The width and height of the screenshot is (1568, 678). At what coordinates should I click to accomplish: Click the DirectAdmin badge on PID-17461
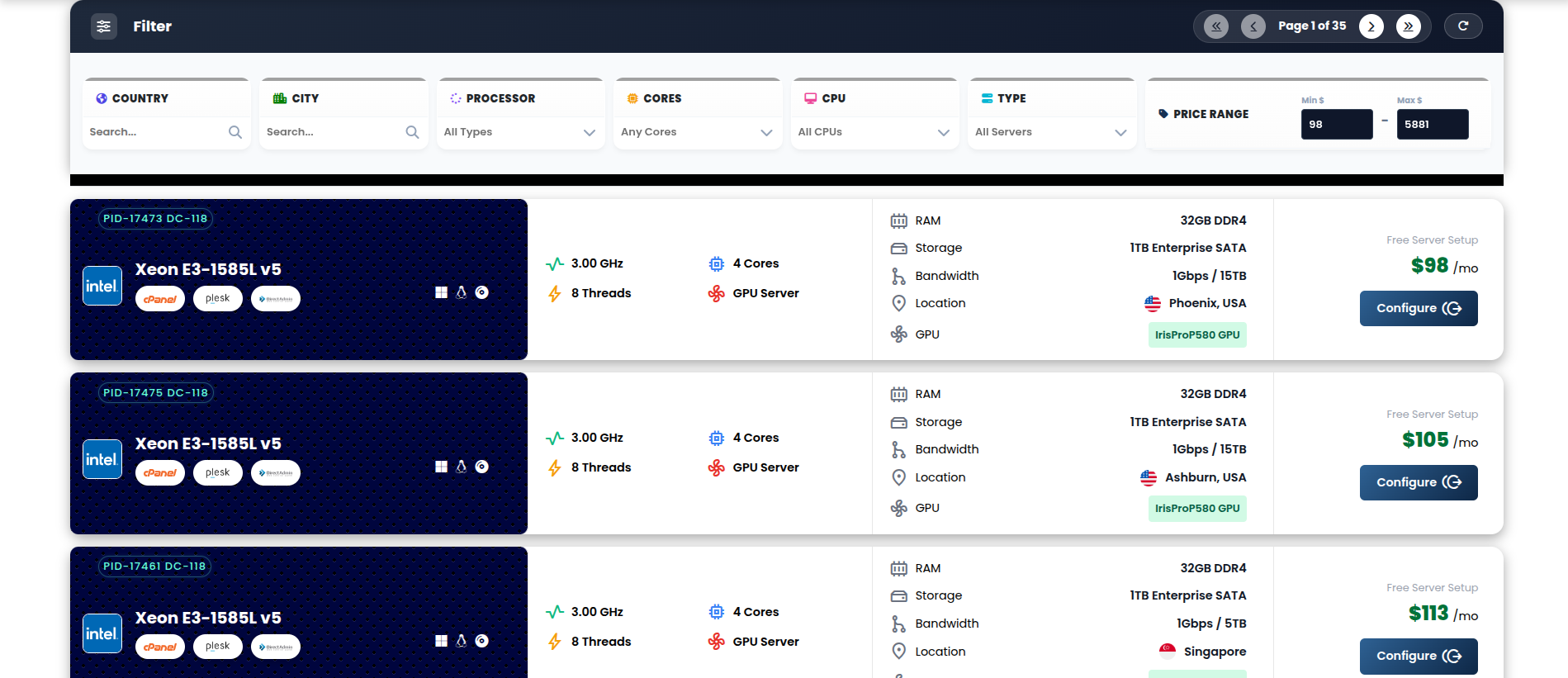(276, 647)
